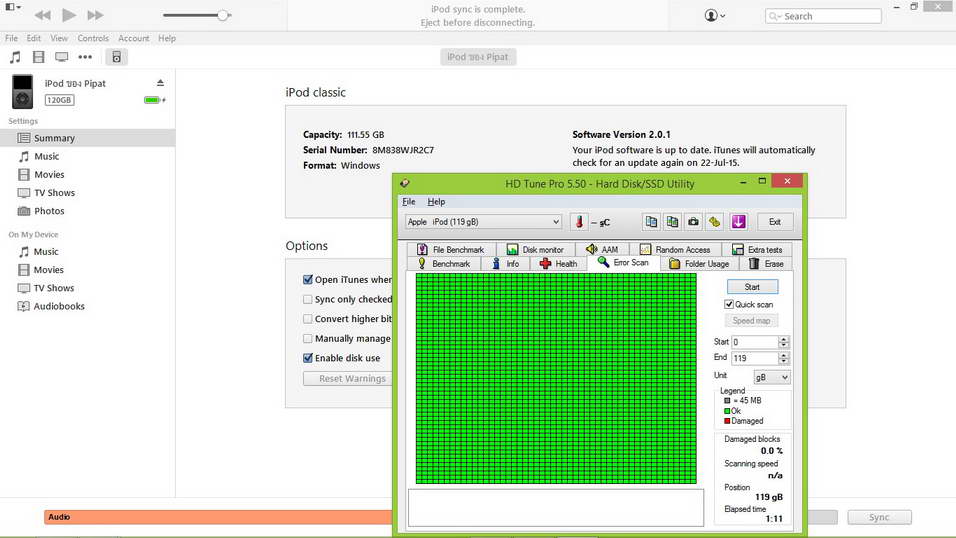Open the Music library icon in iTunes toolbar
This screenshot has width=956, height=538.
[15, 58]
